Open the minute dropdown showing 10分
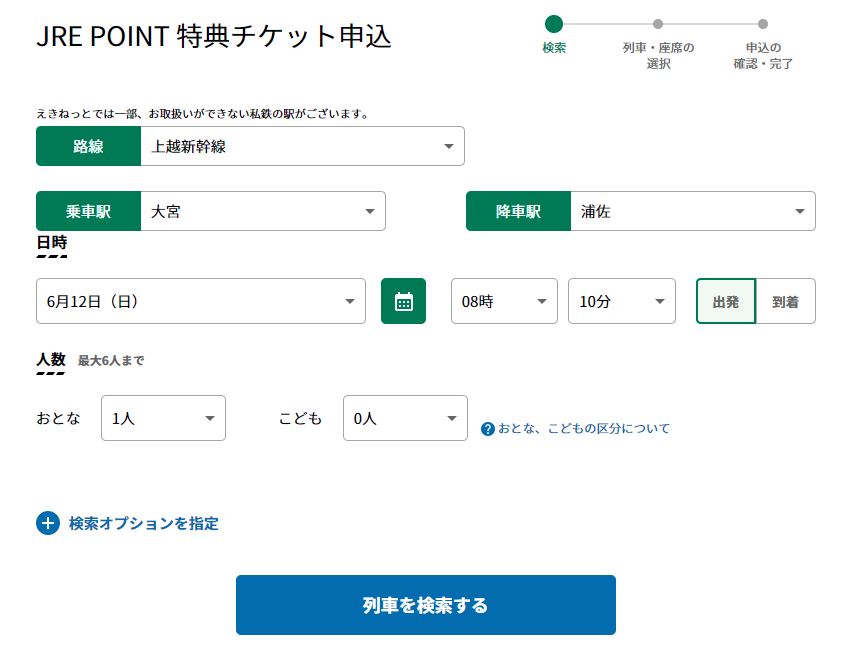The image size is (845, 663). pyautogui.click(x=622, y=301)
